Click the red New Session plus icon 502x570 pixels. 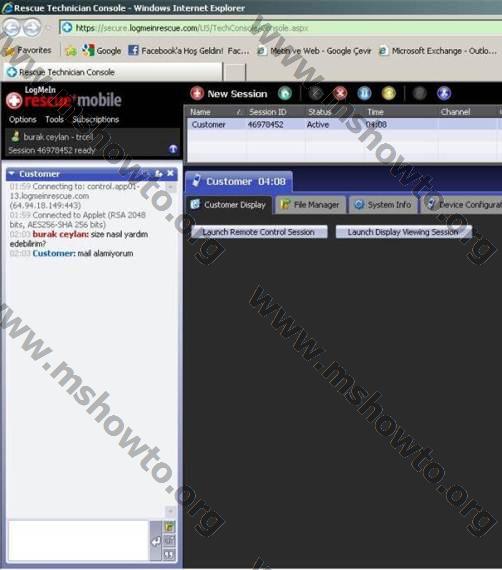click(197, 94)
